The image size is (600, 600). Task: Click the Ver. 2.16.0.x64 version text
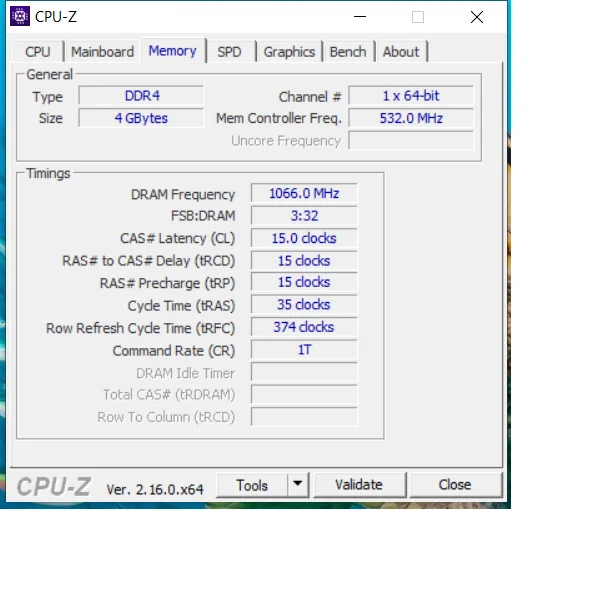click(x=155, y=489)
